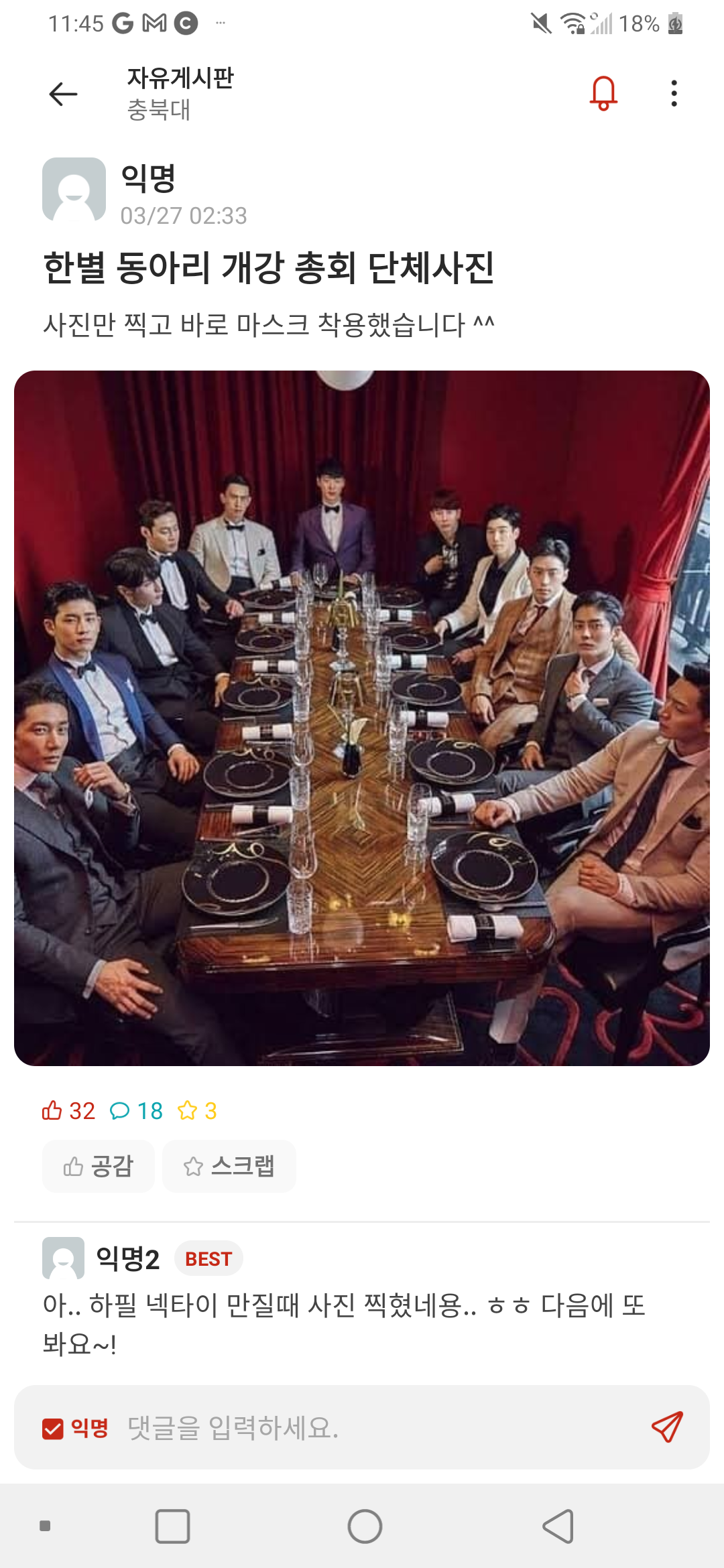Toggle the 익명 anonymous checkbox
Viewport: 724px width, 1568px height.
tap(53, 1429)
